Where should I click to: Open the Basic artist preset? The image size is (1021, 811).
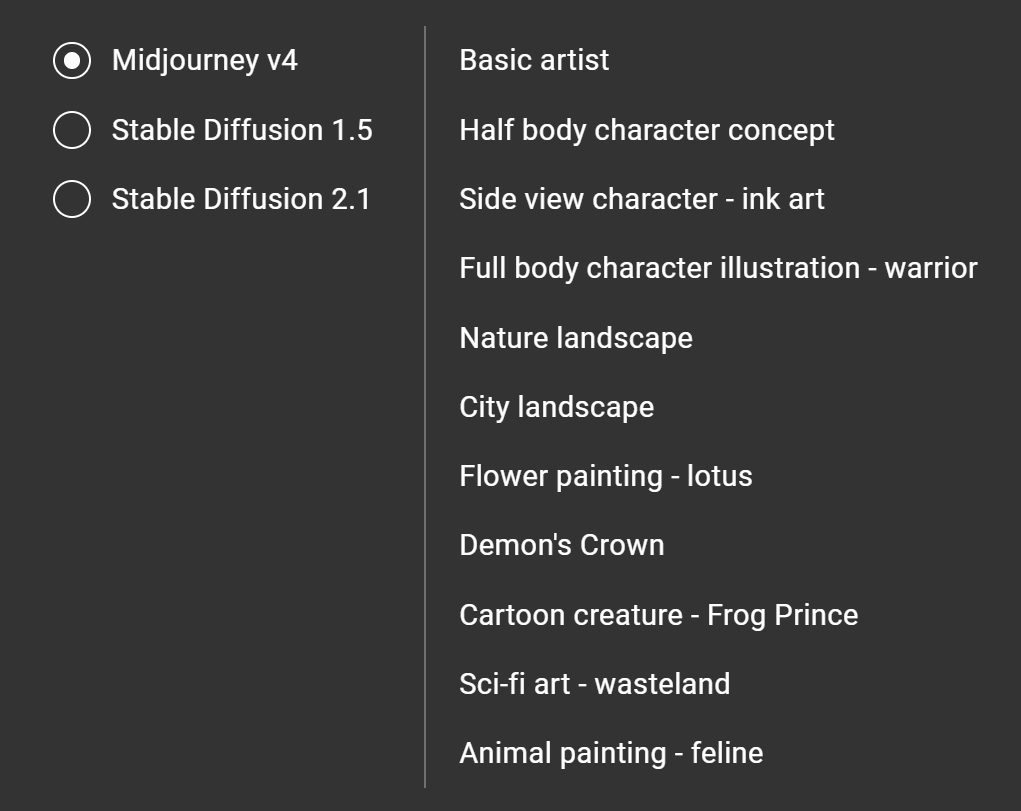pyautogui.click(x=534, y=61)
